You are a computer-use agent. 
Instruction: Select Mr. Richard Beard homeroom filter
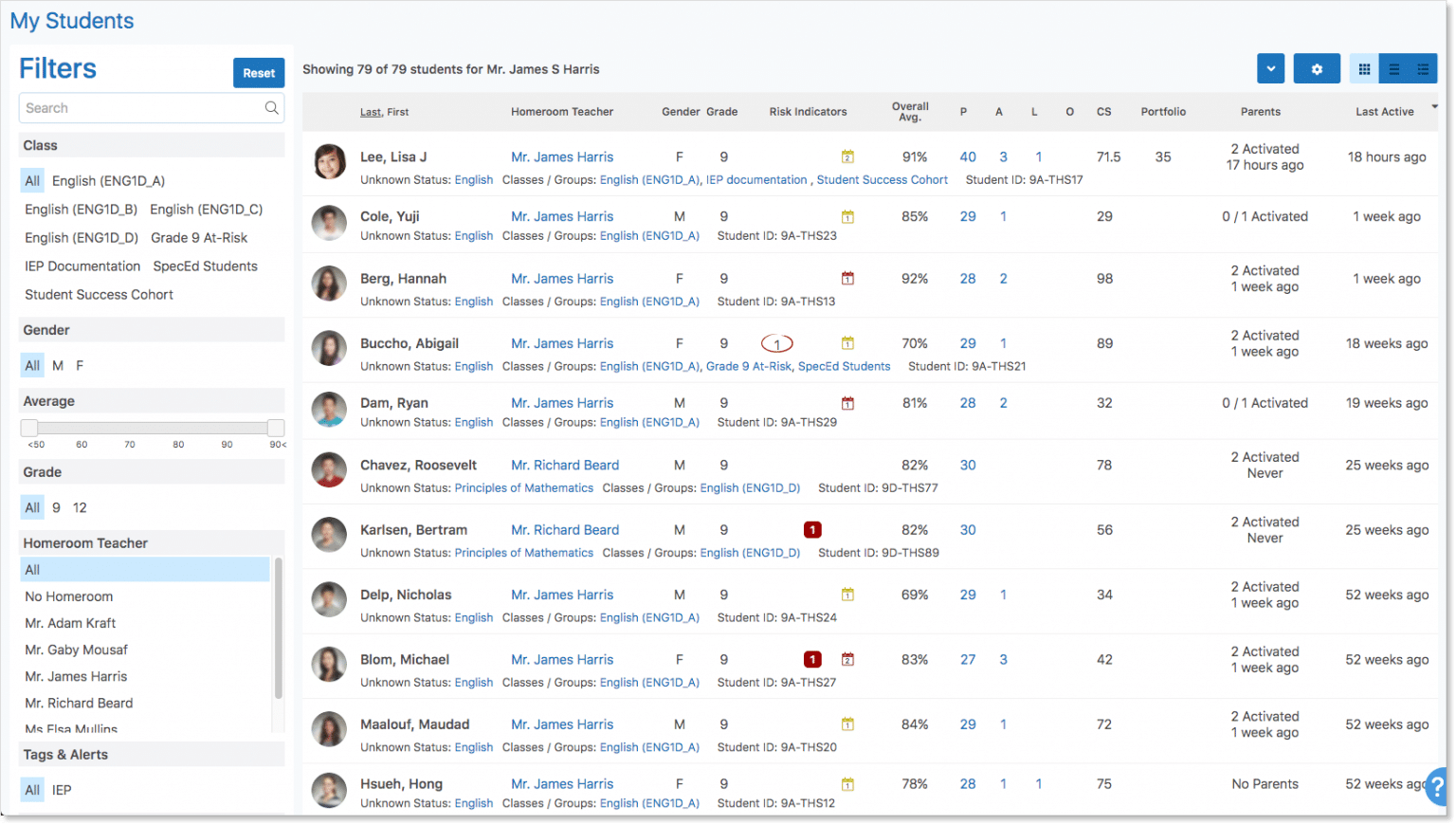point(79,703)
